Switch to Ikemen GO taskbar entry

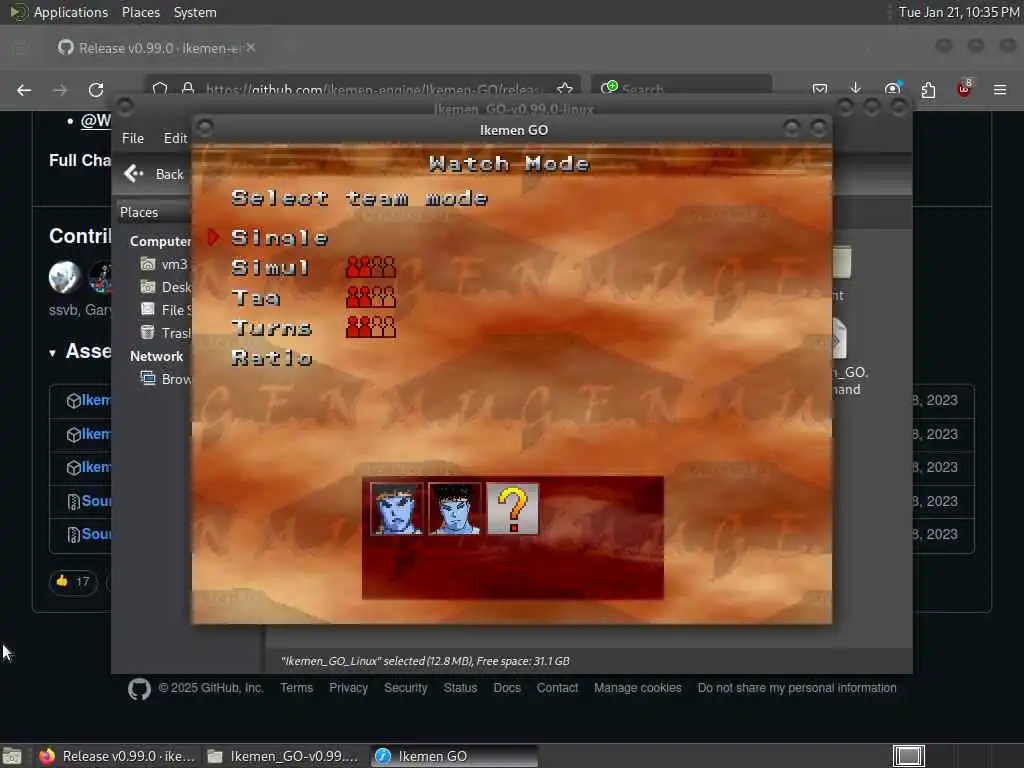click(x=455, y=756)
